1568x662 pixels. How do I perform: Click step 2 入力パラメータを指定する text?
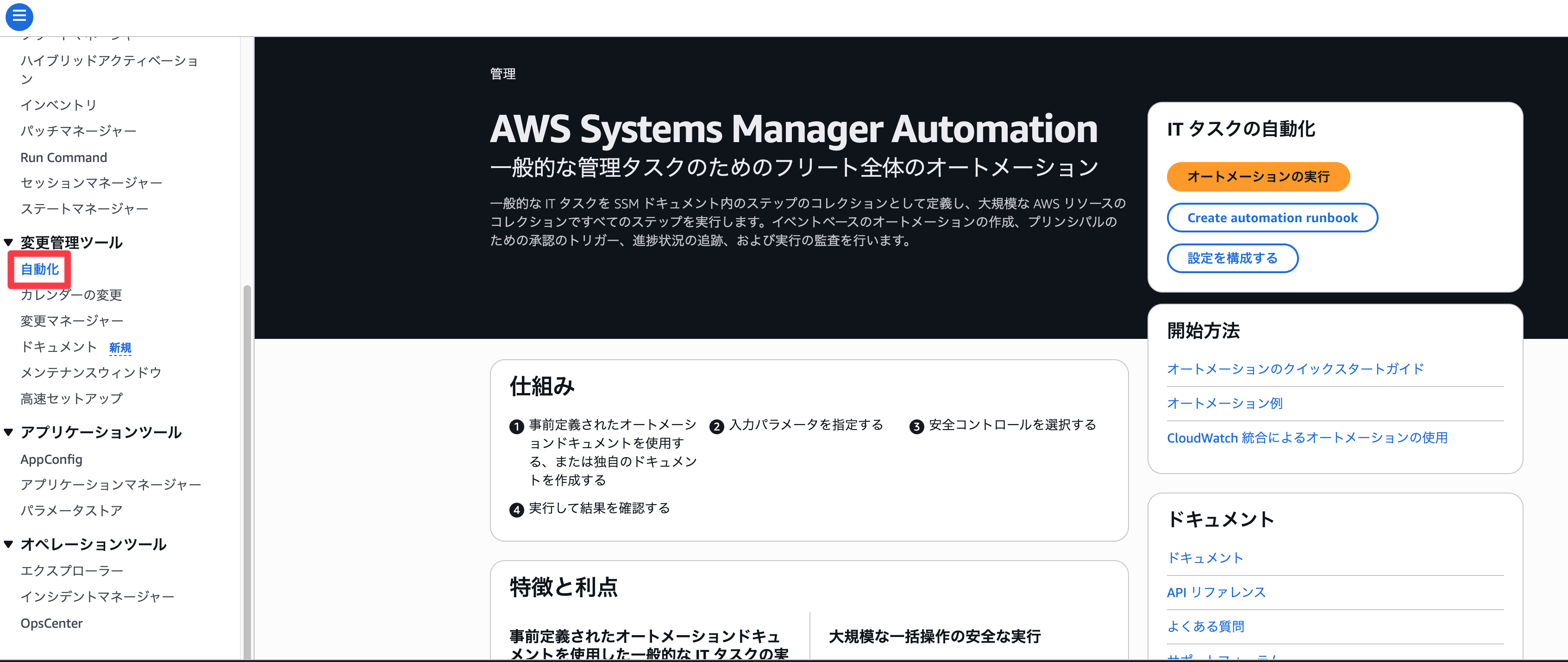[806, 425]
